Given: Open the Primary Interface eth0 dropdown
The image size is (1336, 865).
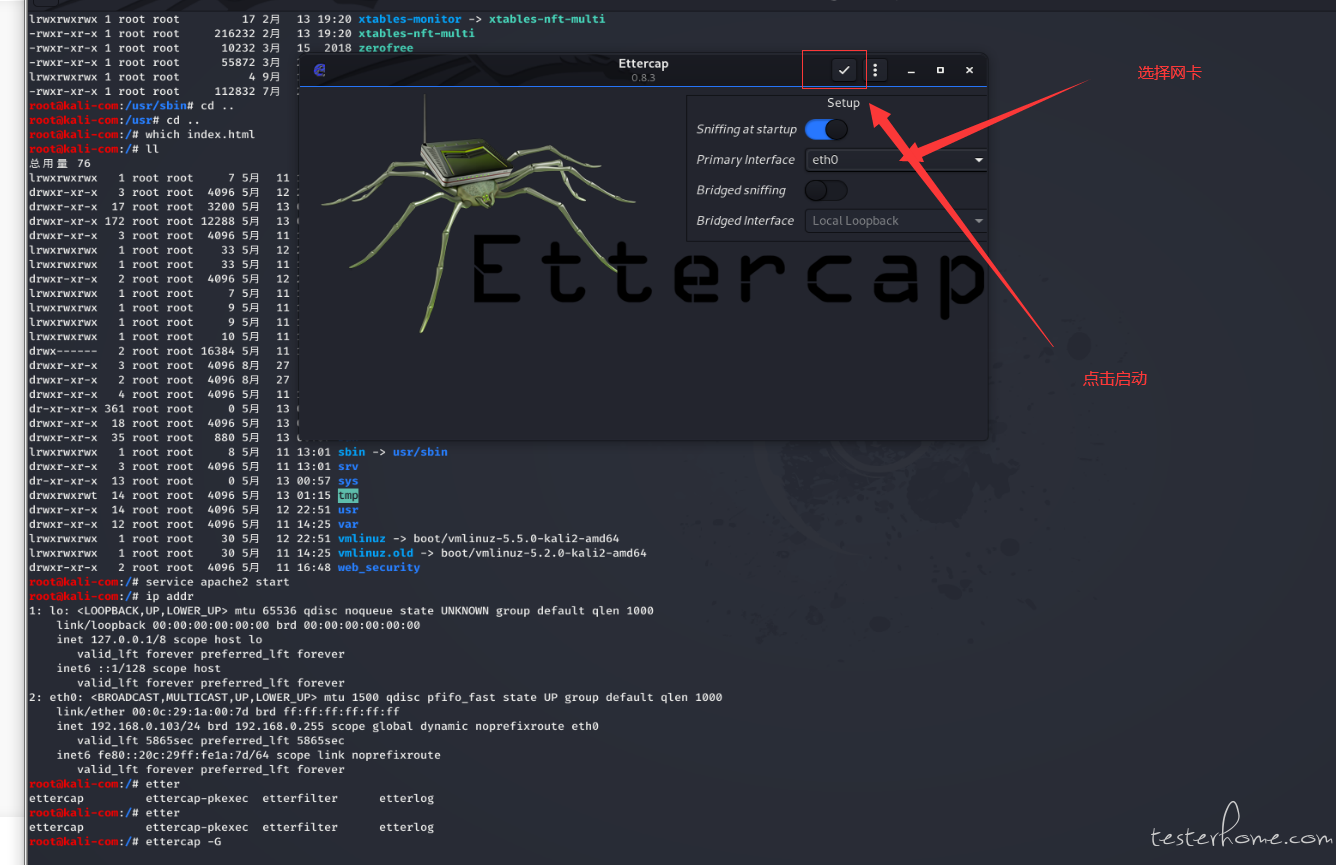Looking at the screenshot, I should 896,160.
